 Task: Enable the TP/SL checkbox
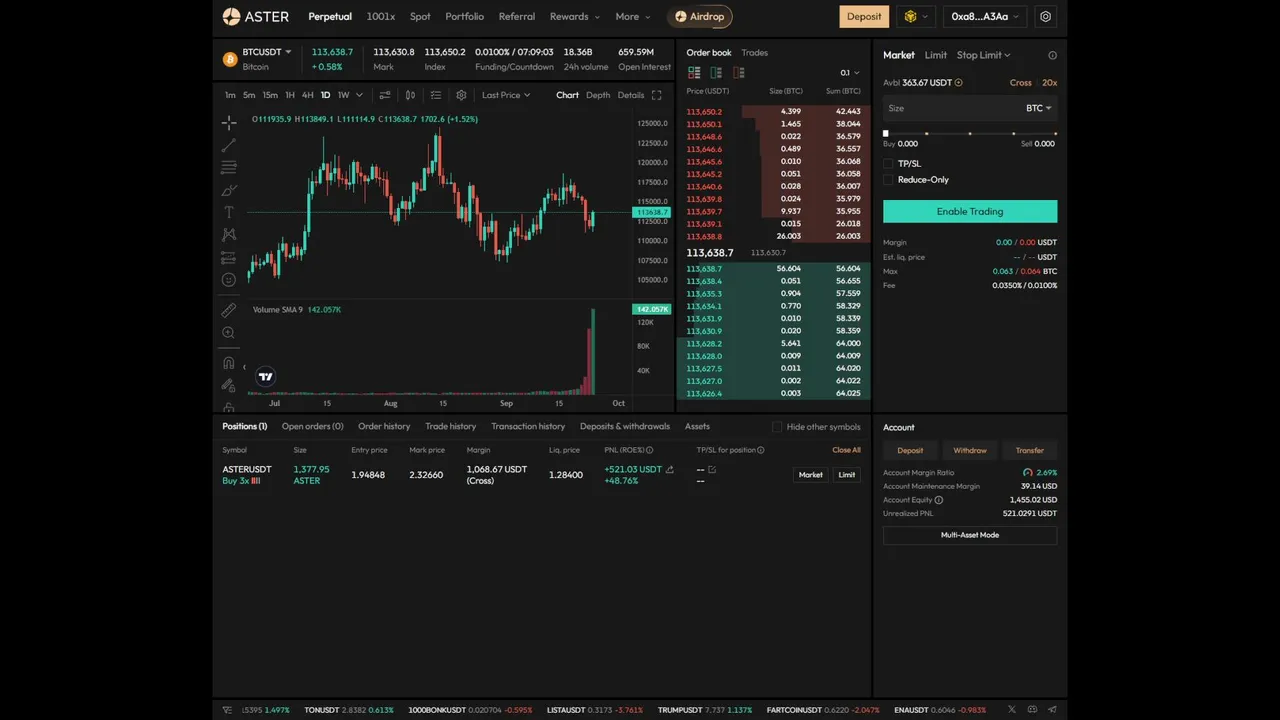coord(888,163)
